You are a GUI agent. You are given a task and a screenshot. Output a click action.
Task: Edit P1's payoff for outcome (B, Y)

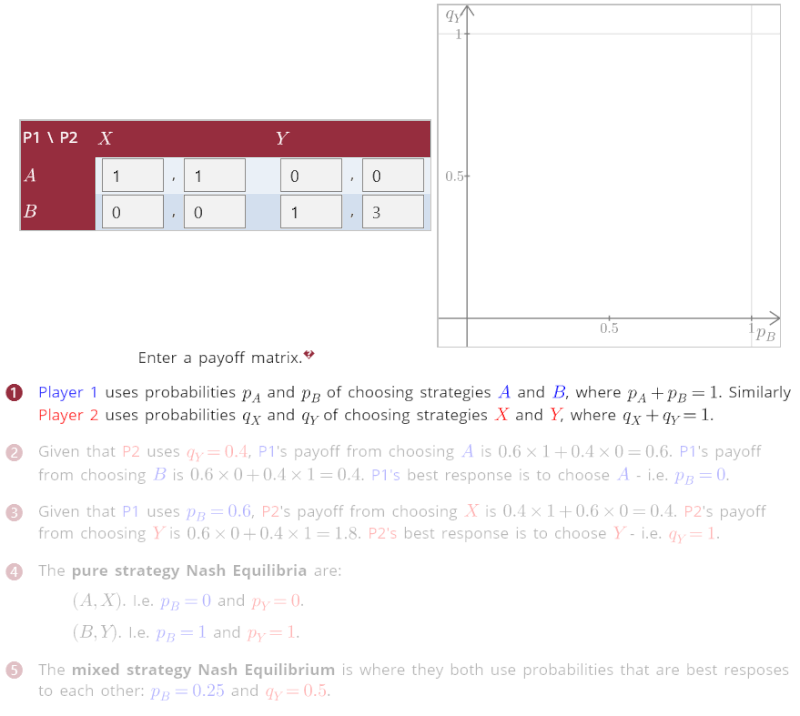point(310,212)
